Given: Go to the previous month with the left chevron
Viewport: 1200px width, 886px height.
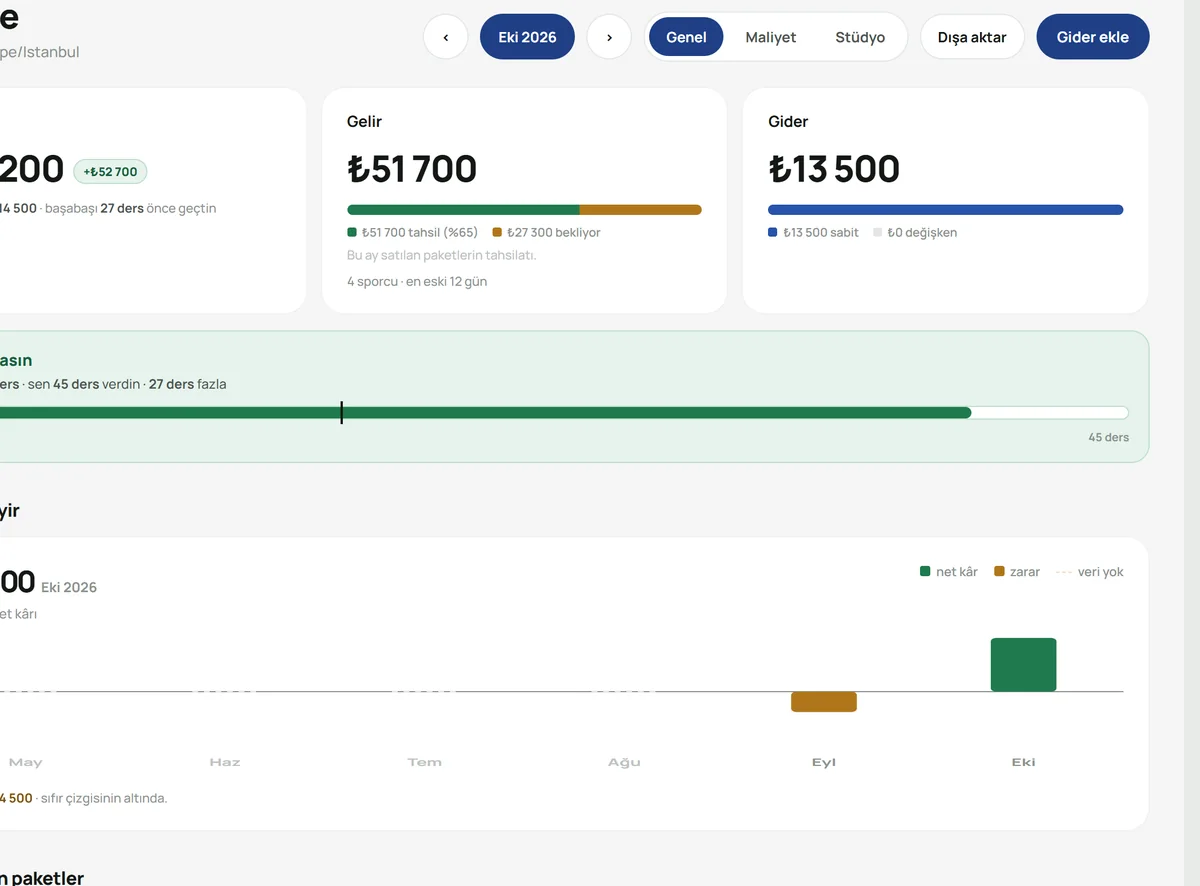Looking at the screenshot, I should [446, 37].
